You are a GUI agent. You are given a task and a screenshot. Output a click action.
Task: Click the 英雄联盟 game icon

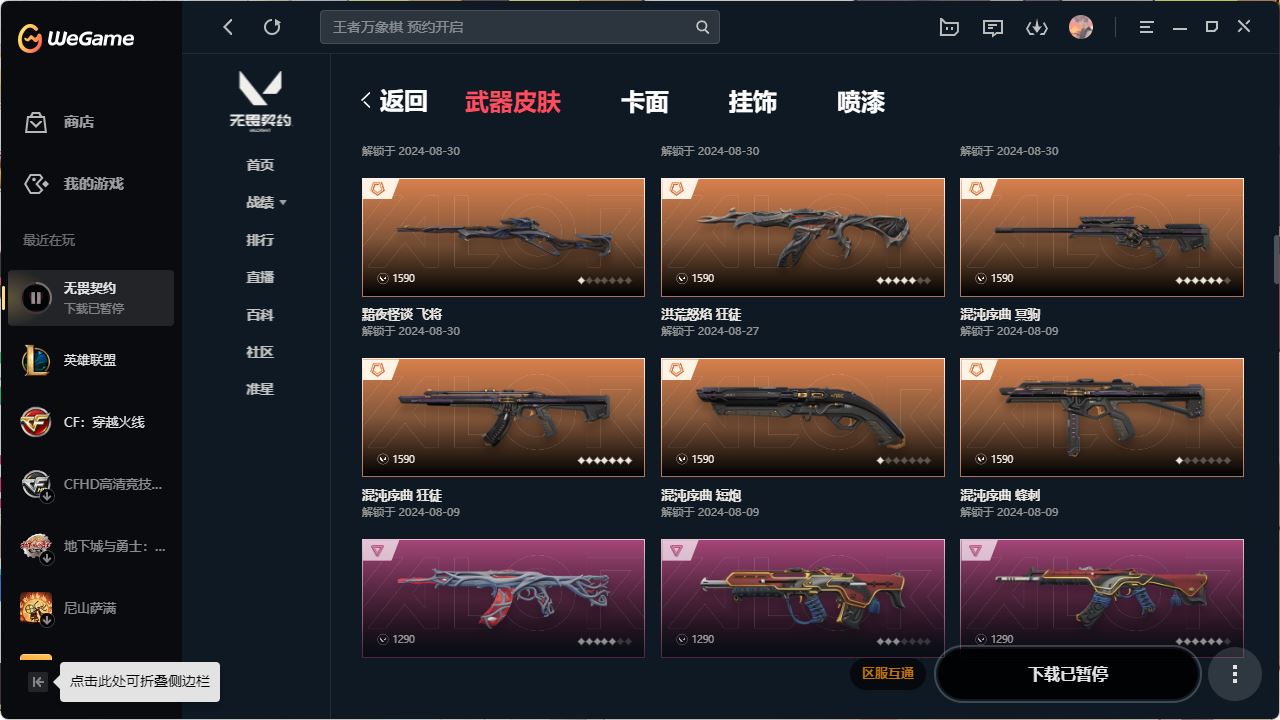[x=36, y=360]
